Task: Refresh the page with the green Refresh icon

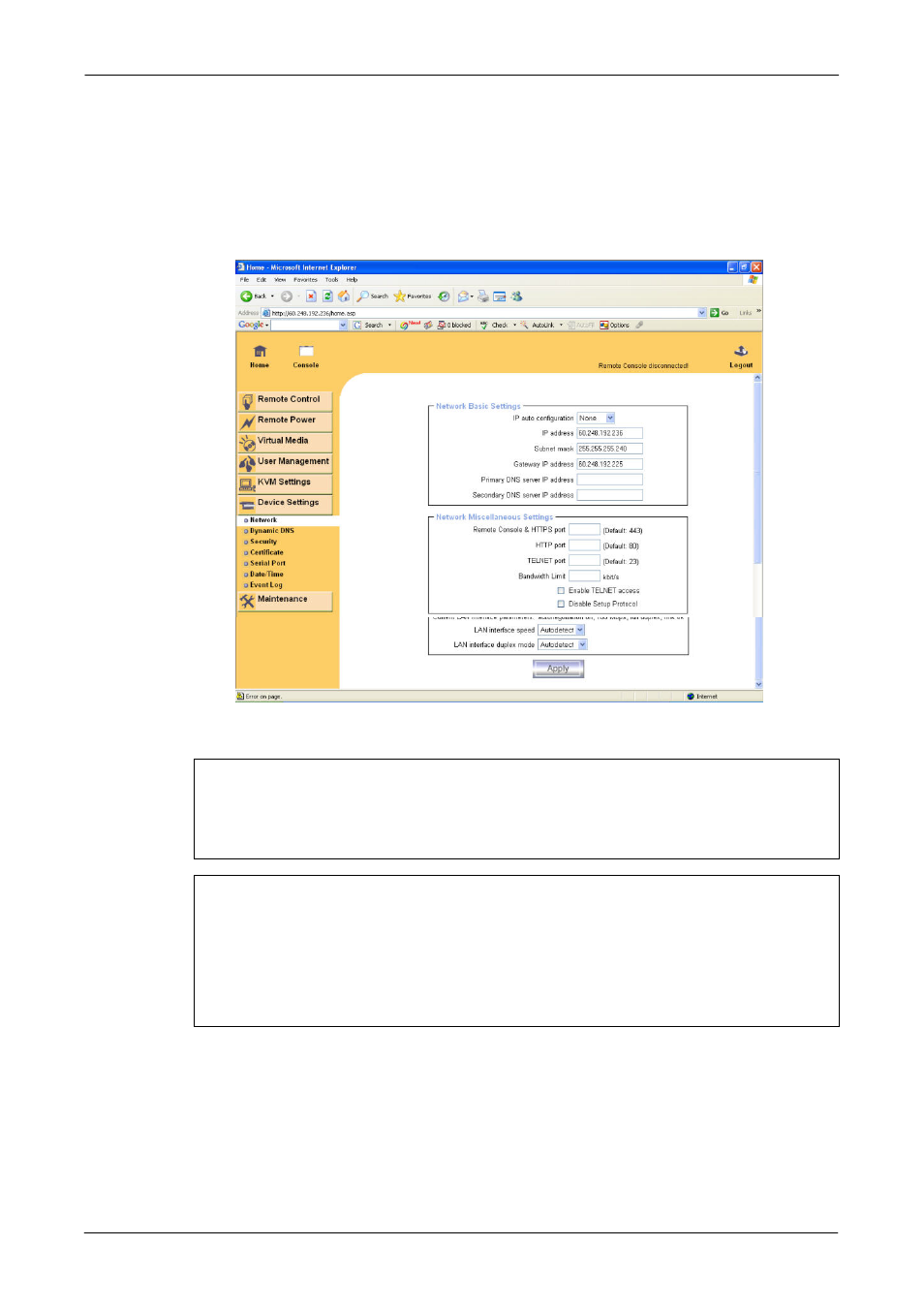Action: (x=327, y=296)
